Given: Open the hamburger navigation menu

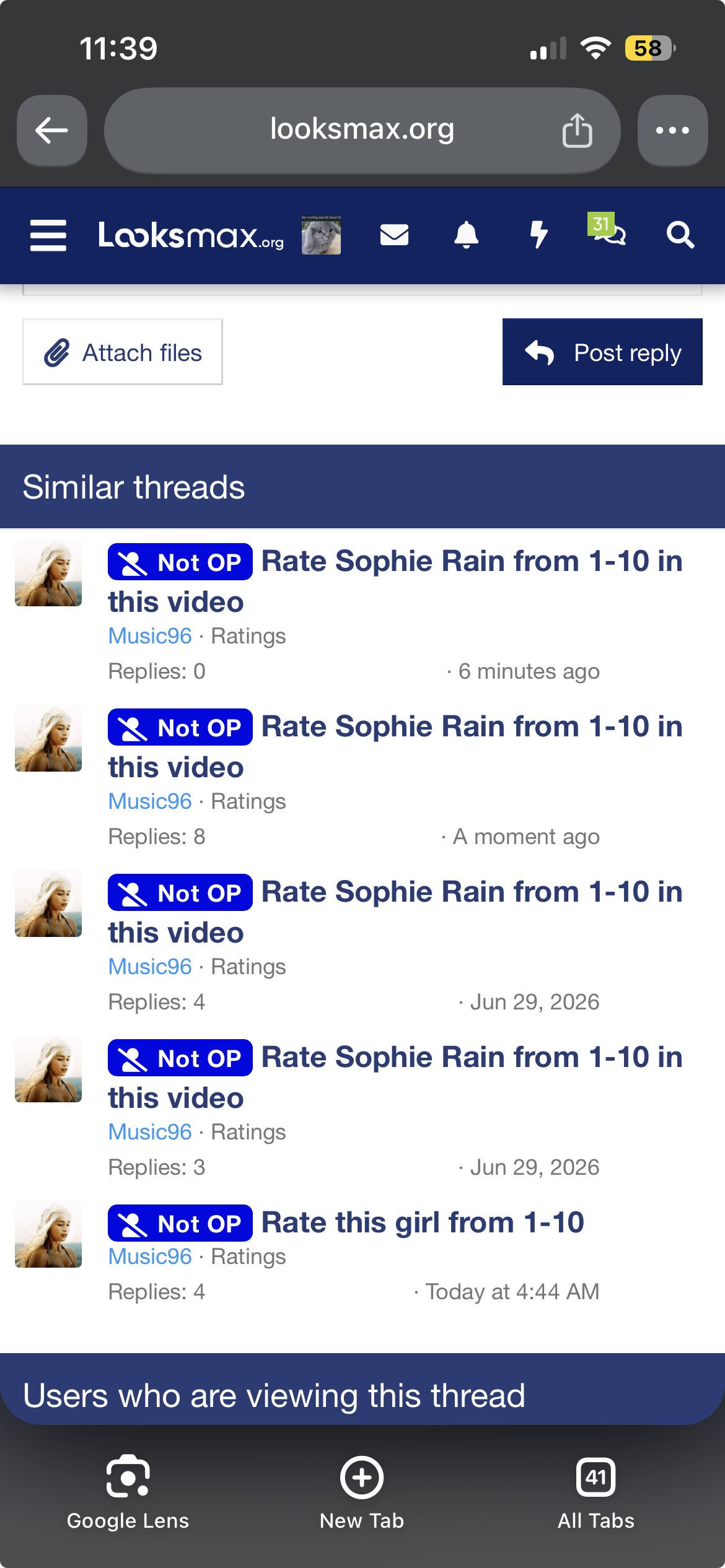Looking at the screenshot, I should point(48,235).
